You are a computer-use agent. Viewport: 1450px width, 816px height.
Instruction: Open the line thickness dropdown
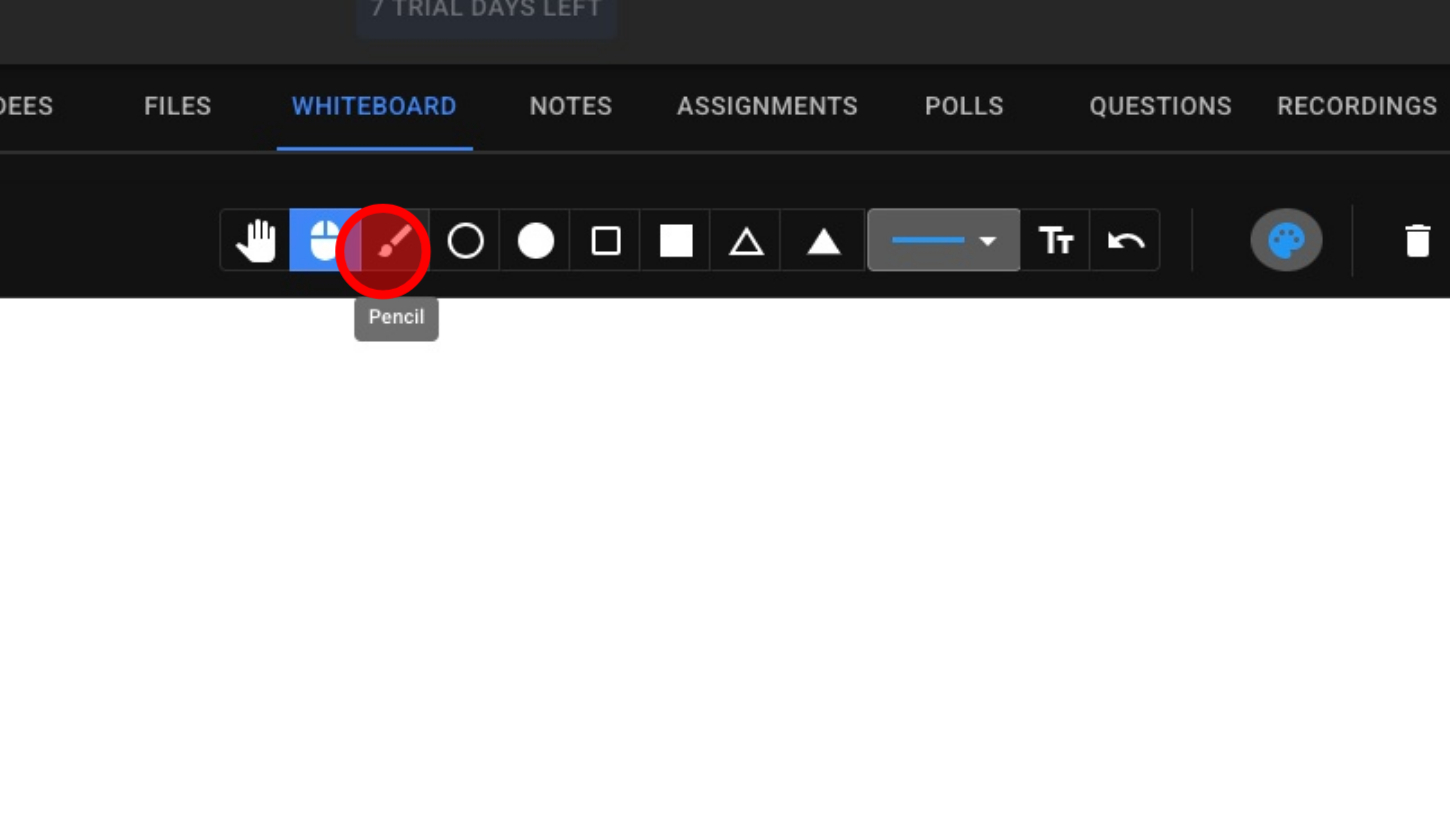point(944,240)
